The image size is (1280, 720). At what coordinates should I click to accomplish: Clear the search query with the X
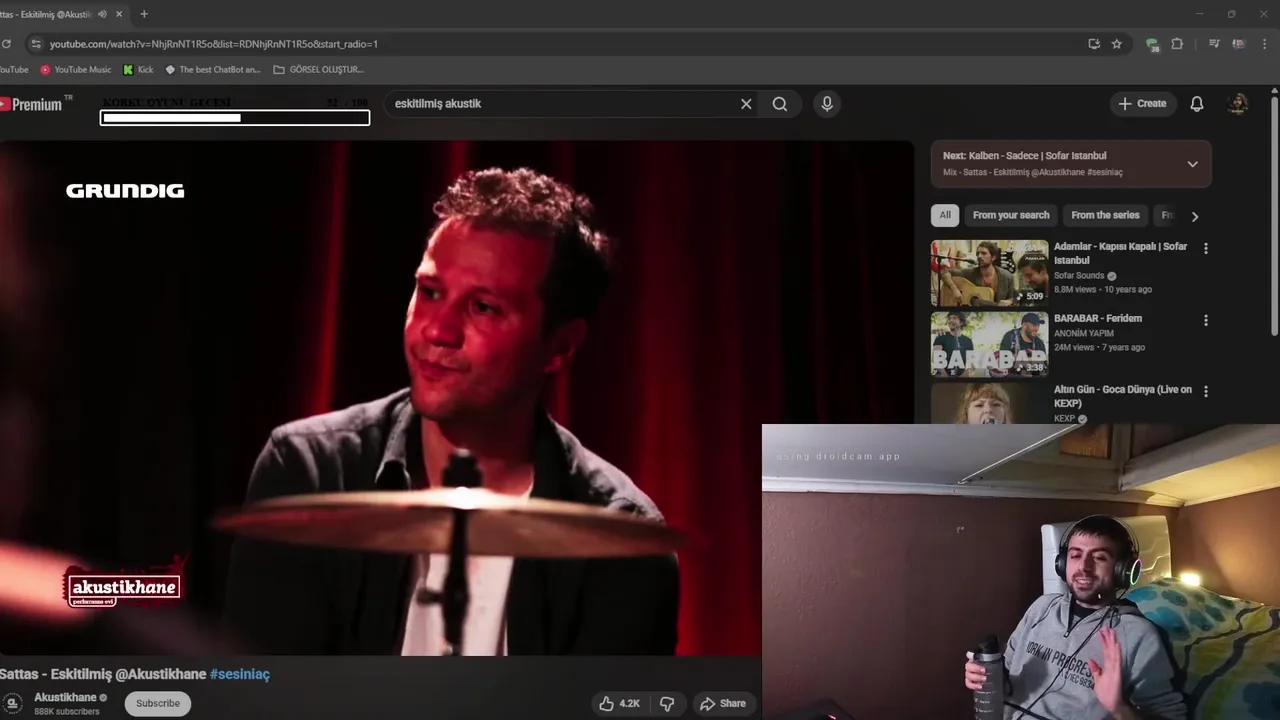point(746,104)
